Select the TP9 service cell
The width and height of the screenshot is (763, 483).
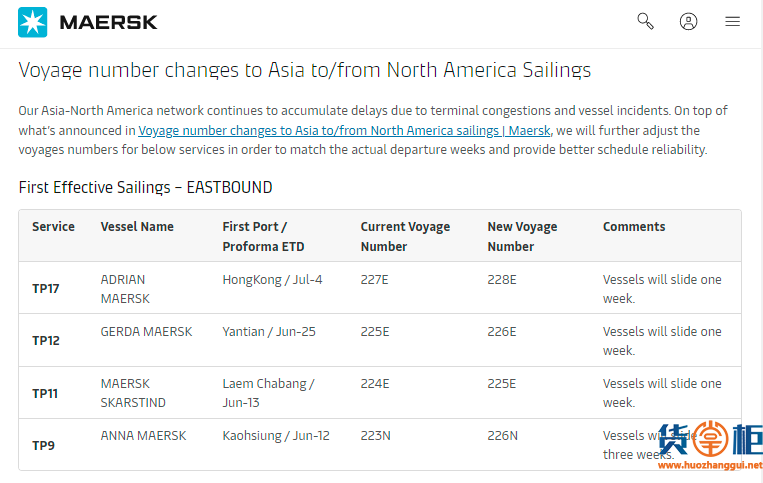43,445
